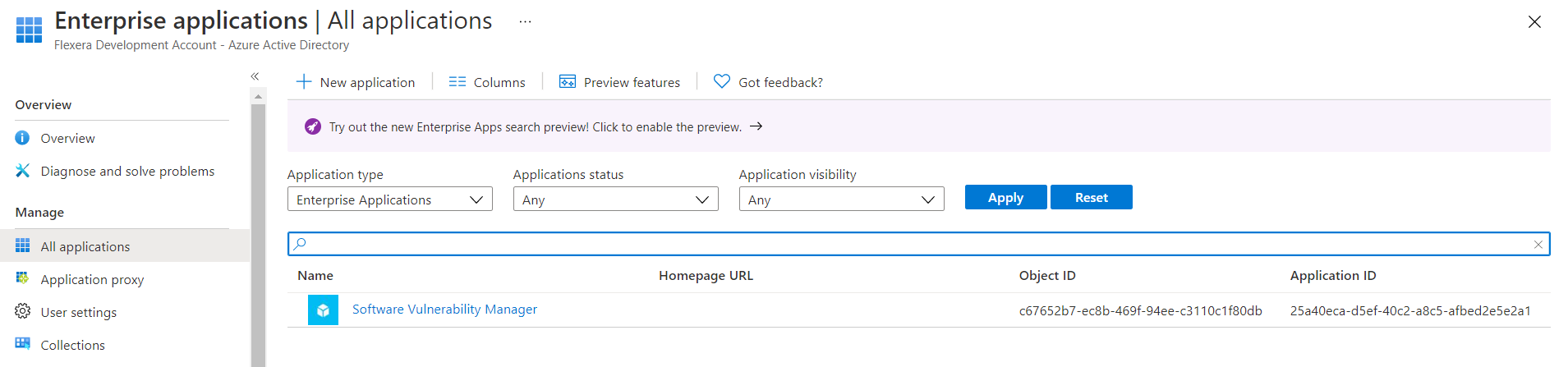Click the User settings gear icon

[x=22, y=312]
